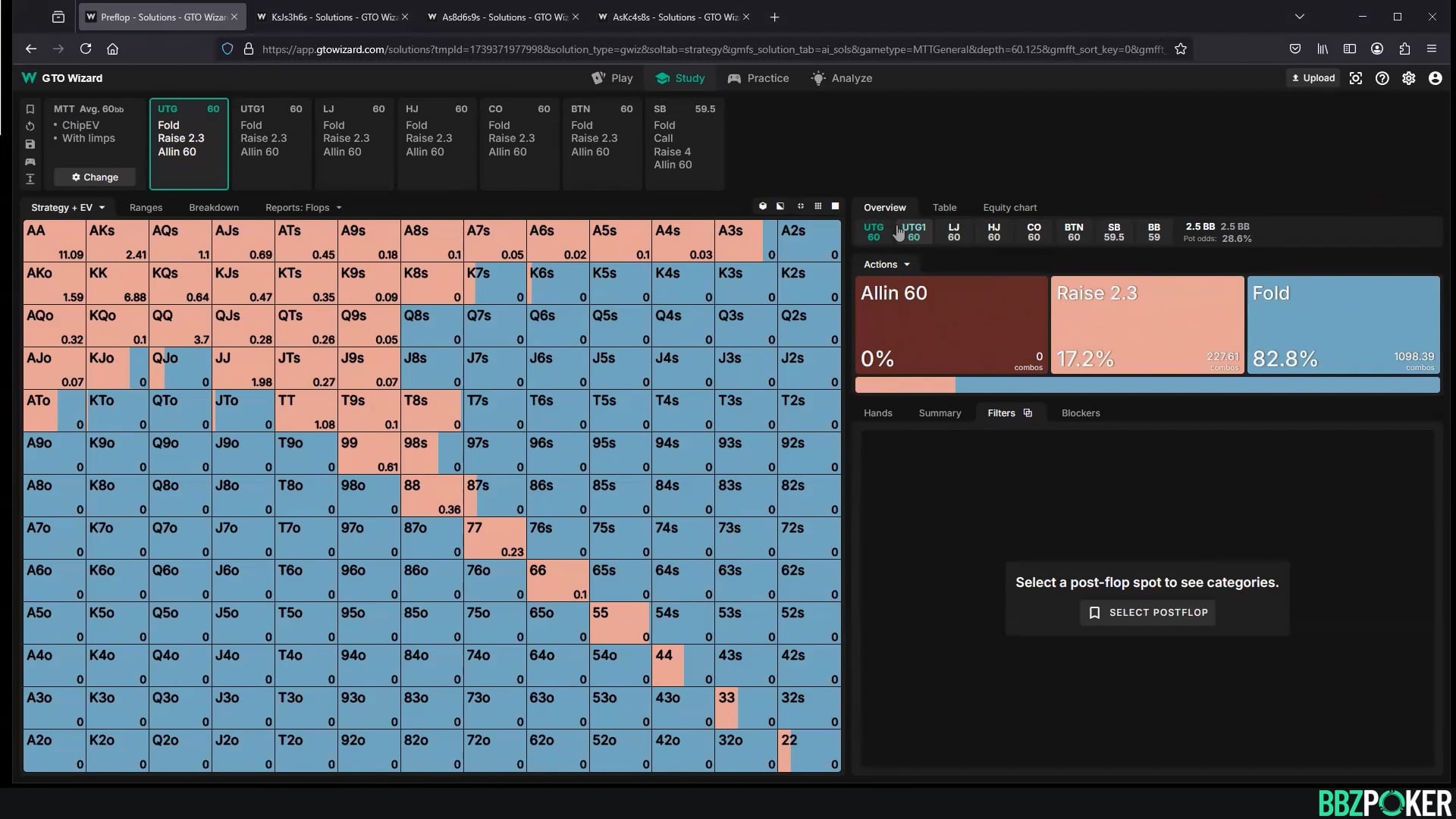1456x819 pixels.
Task: Open the Blockers tab
Action: click(1080, 413)
